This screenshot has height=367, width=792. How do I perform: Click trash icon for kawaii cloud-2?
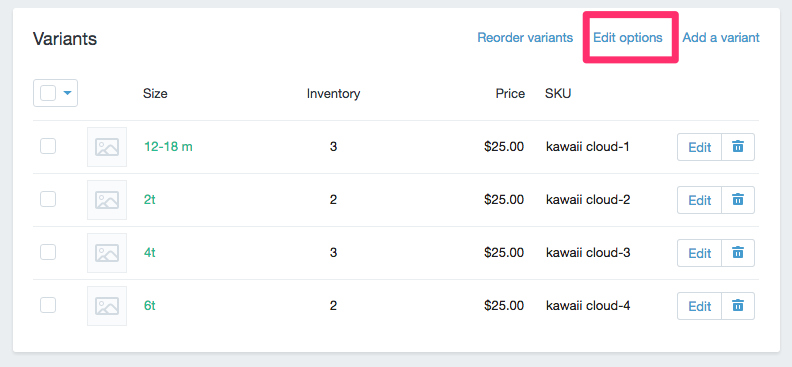pyautogui.click(x=738, y=200)
